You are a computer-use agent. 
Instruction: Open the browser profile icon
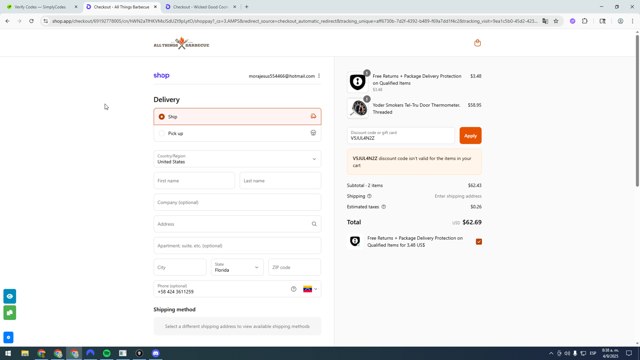click(x=620, y=21)
